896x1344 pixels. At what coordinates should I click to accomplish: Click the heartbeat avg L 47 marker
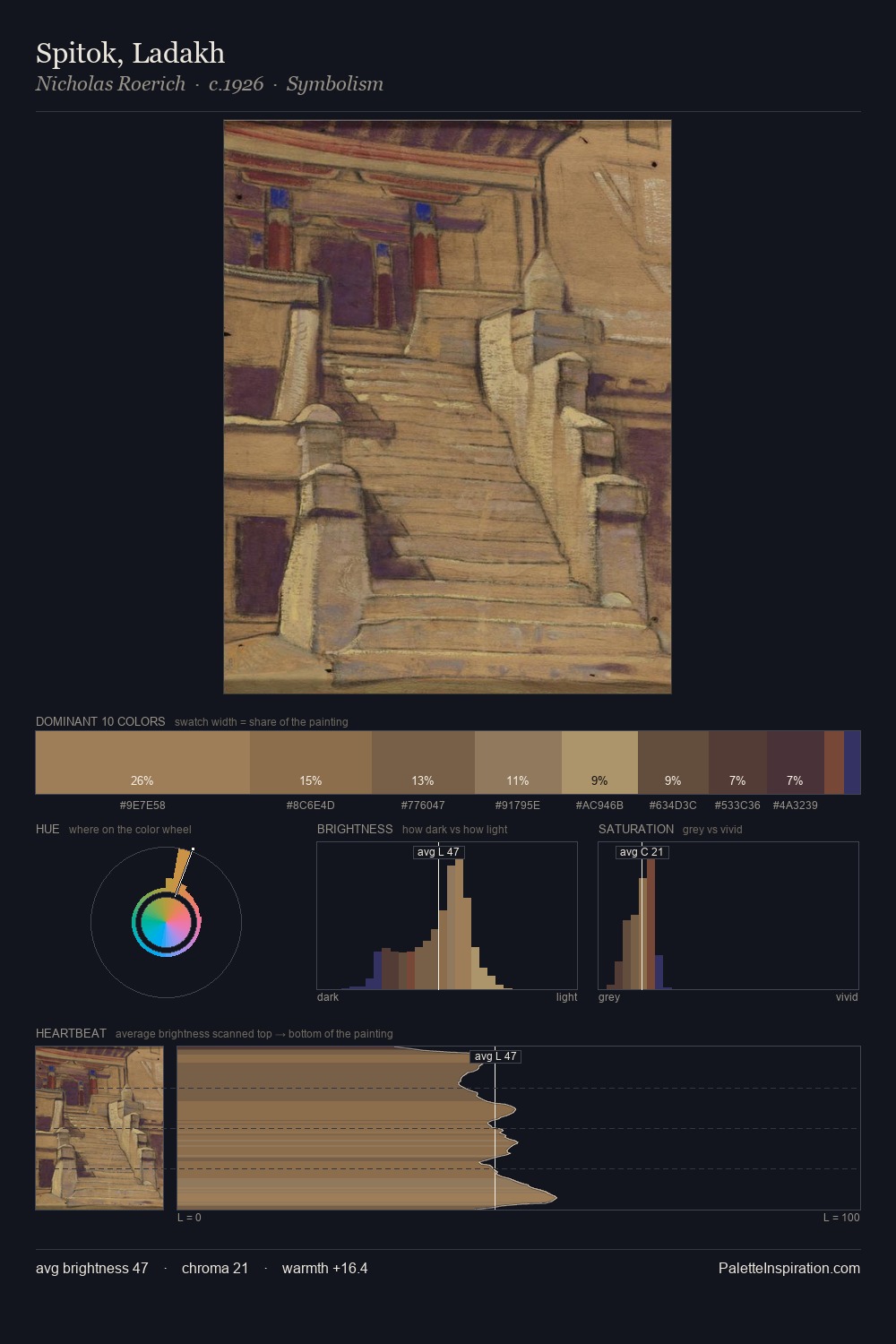495,1056
